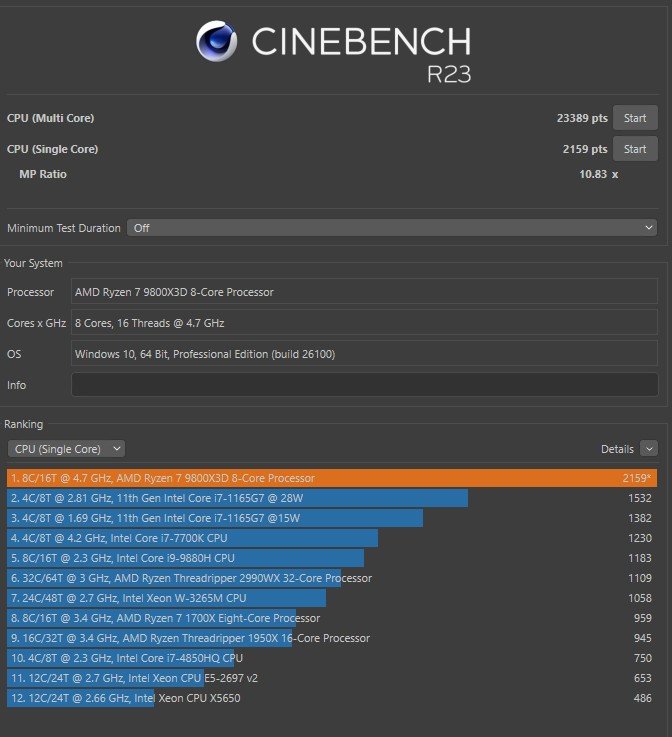Click the Cores x GHz field
This screenshot has height=737, width=672.
click(x=364, y=322)
